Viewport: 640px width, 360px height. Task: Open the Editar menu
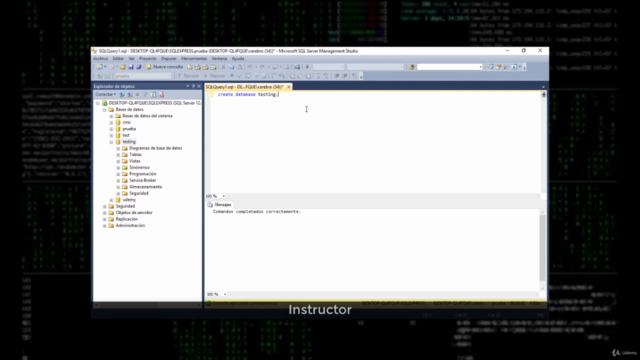click(118, 58)
